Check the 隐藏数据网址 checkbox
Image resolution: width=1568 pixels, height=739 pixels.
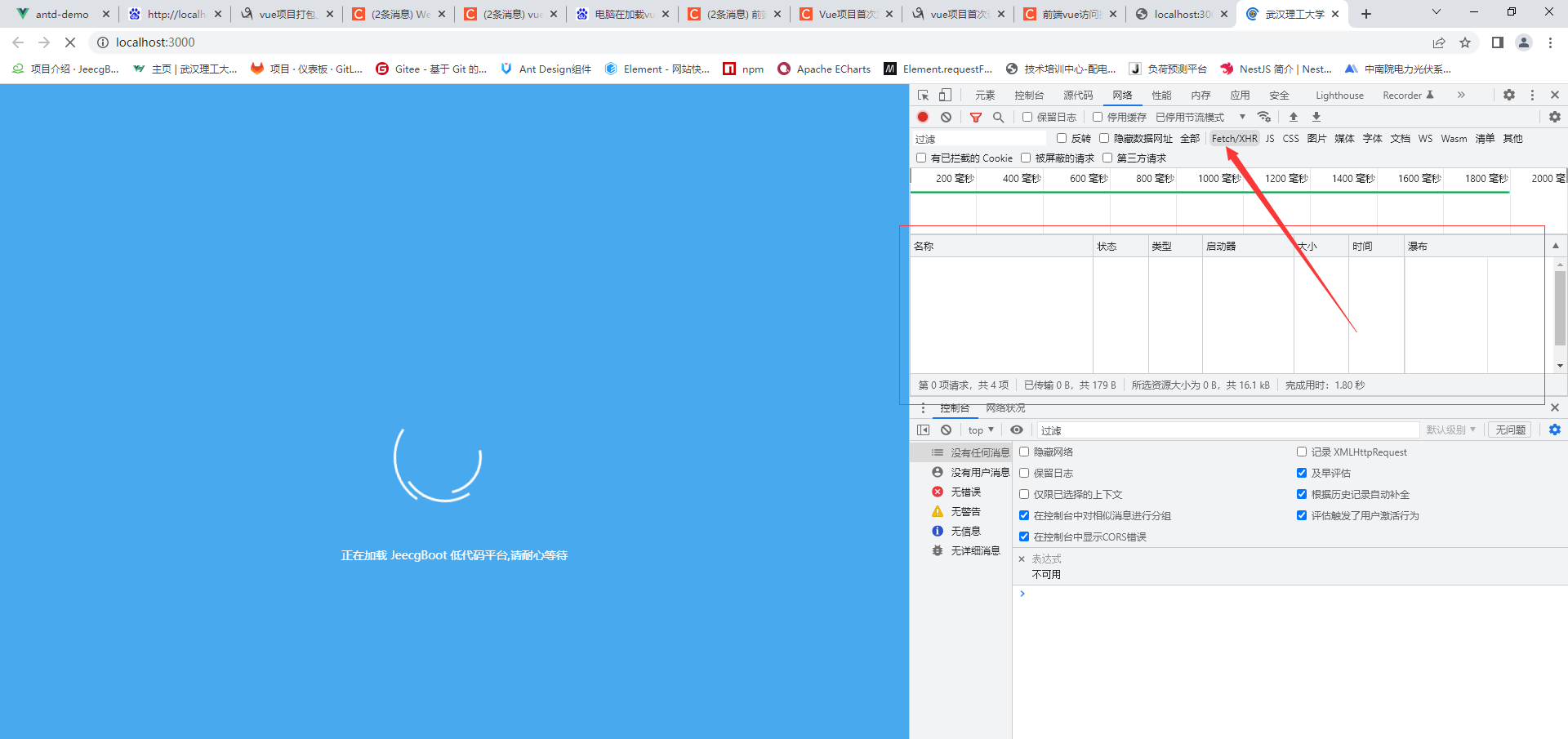(1104, 139)
